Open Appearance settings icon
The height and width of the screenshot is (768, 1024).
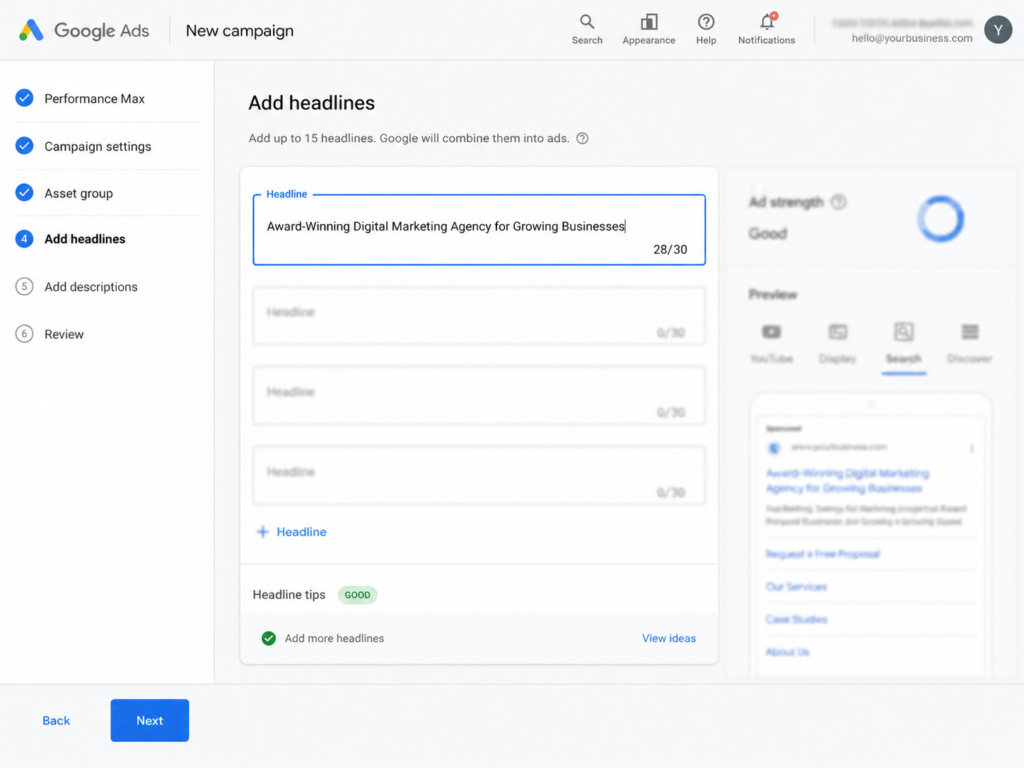[648, 22]
